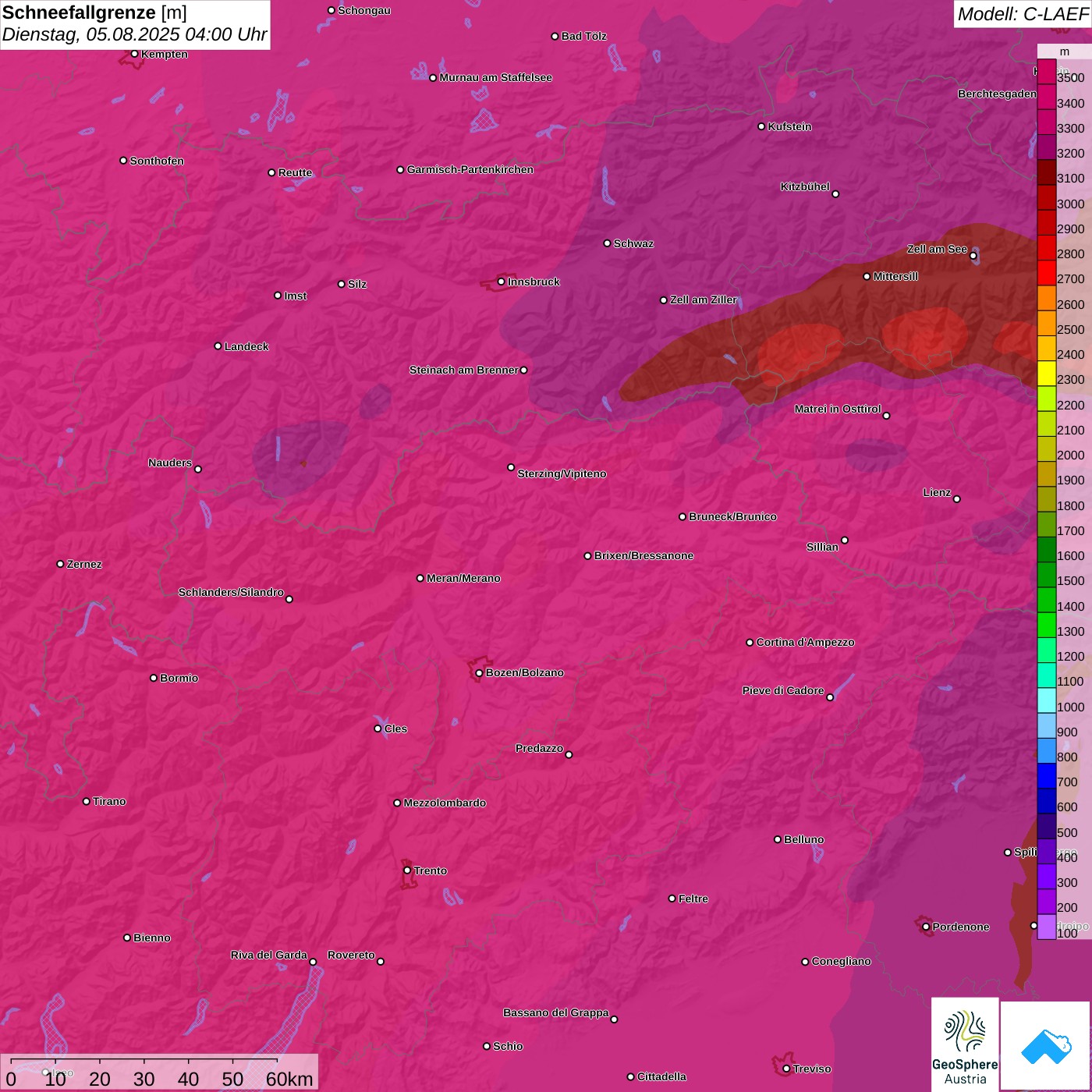This screenshot has width=1092, height=1092.
Task: Click the Garmisch-Partenkirchen marker dot
Action: (x=400, y=170)
